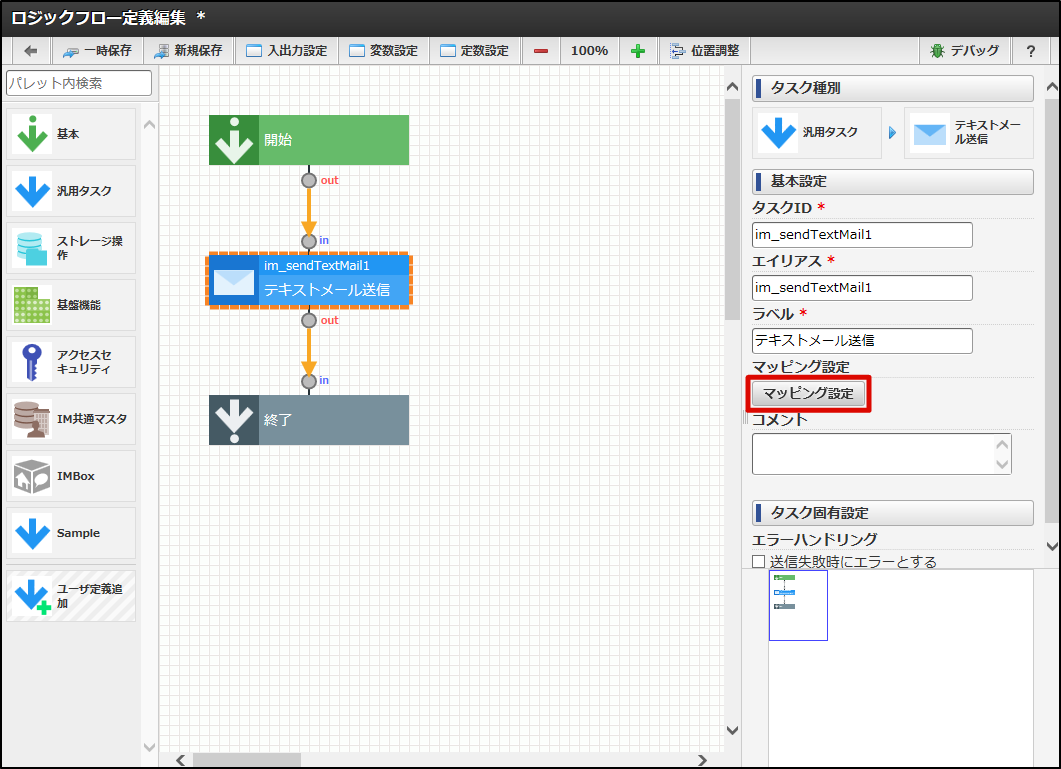The image size is (1061, 769).
Task: Check 送信失敗時にエラーとする checkbox
Action: pos(759,561)
